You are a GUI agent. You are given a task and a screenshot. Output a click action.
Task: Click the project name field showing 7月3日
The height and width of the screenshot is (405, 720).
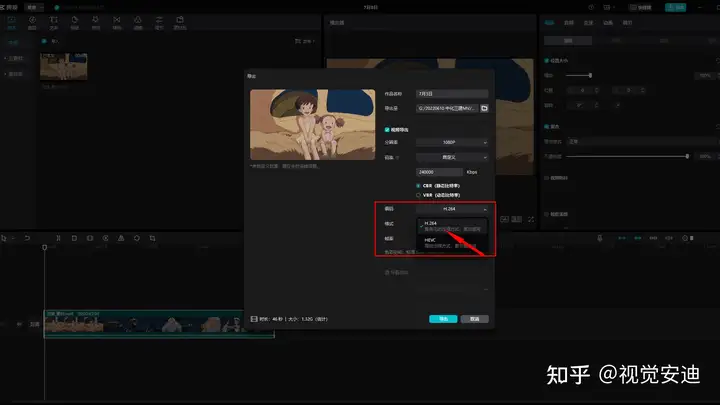(x=452, y=94)
